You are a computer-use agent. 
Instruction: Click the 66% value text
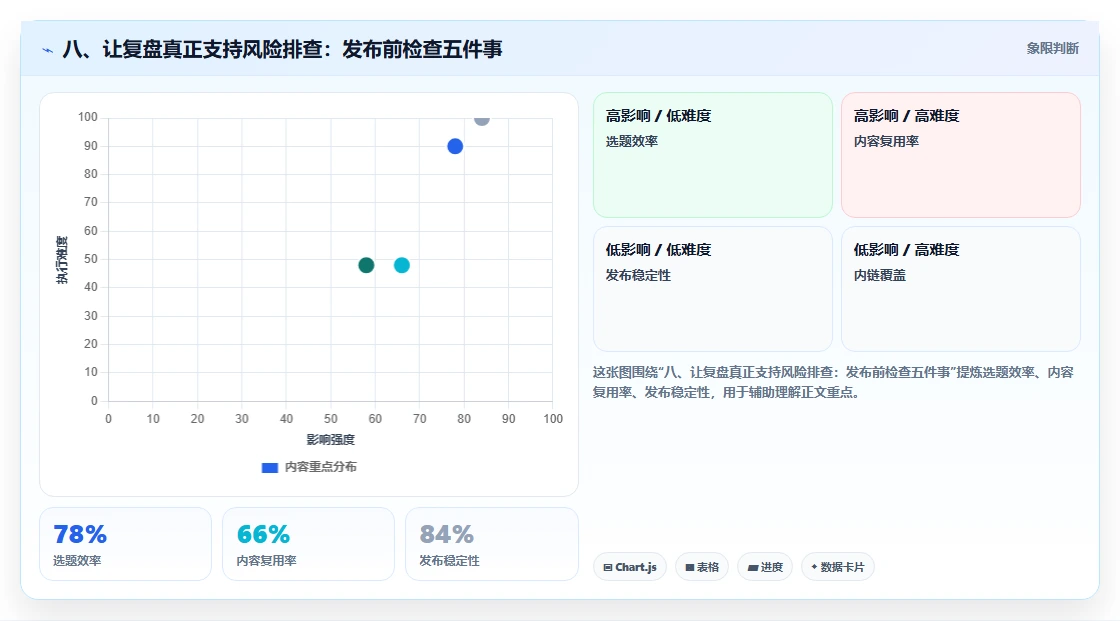point(263,534)
